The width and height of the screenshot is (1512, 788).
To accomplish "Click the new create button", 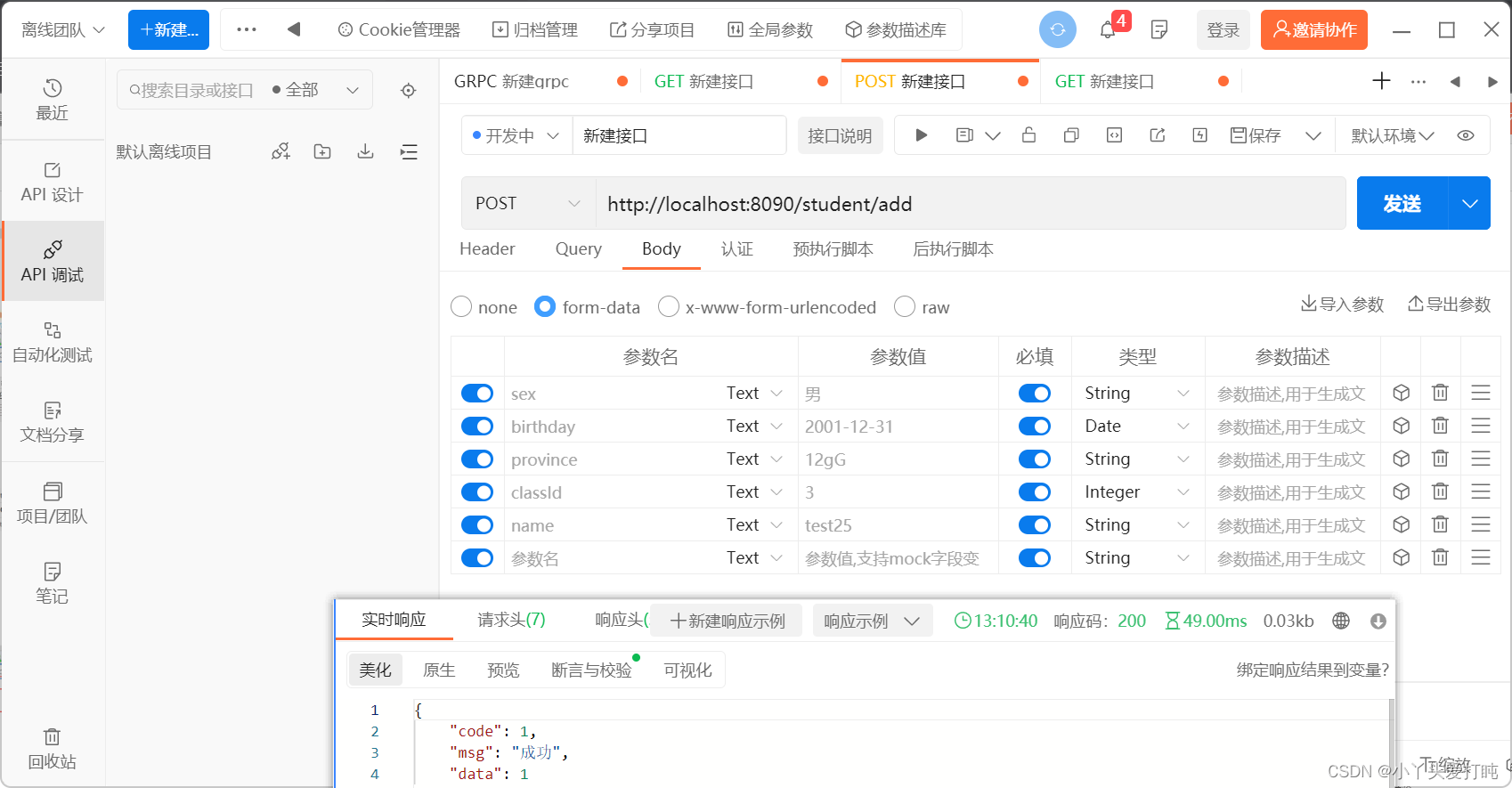I will point(169,30).
